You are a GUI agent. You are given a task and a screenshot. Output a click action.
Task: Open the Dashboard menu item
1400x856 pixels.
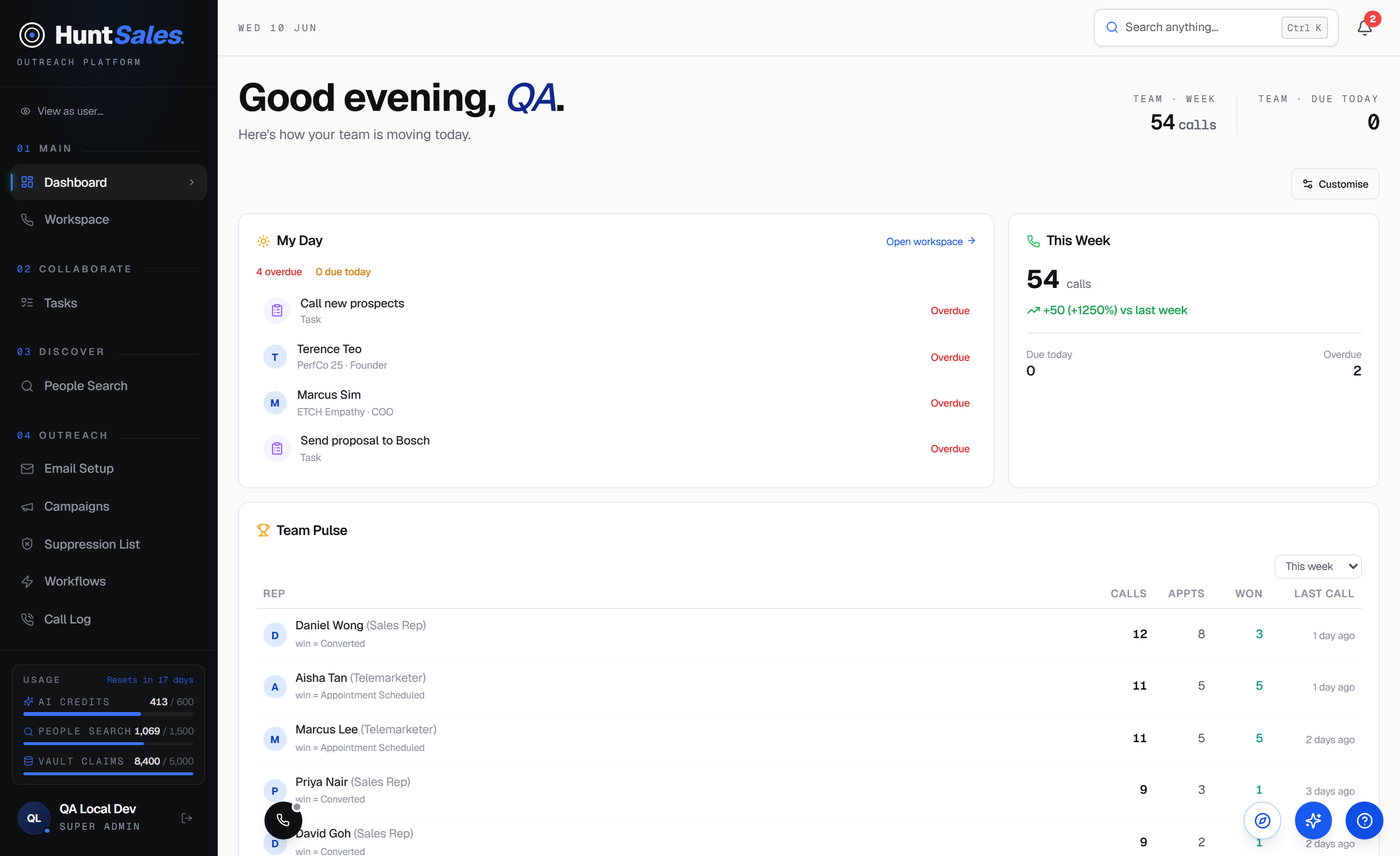coord(108,182)
